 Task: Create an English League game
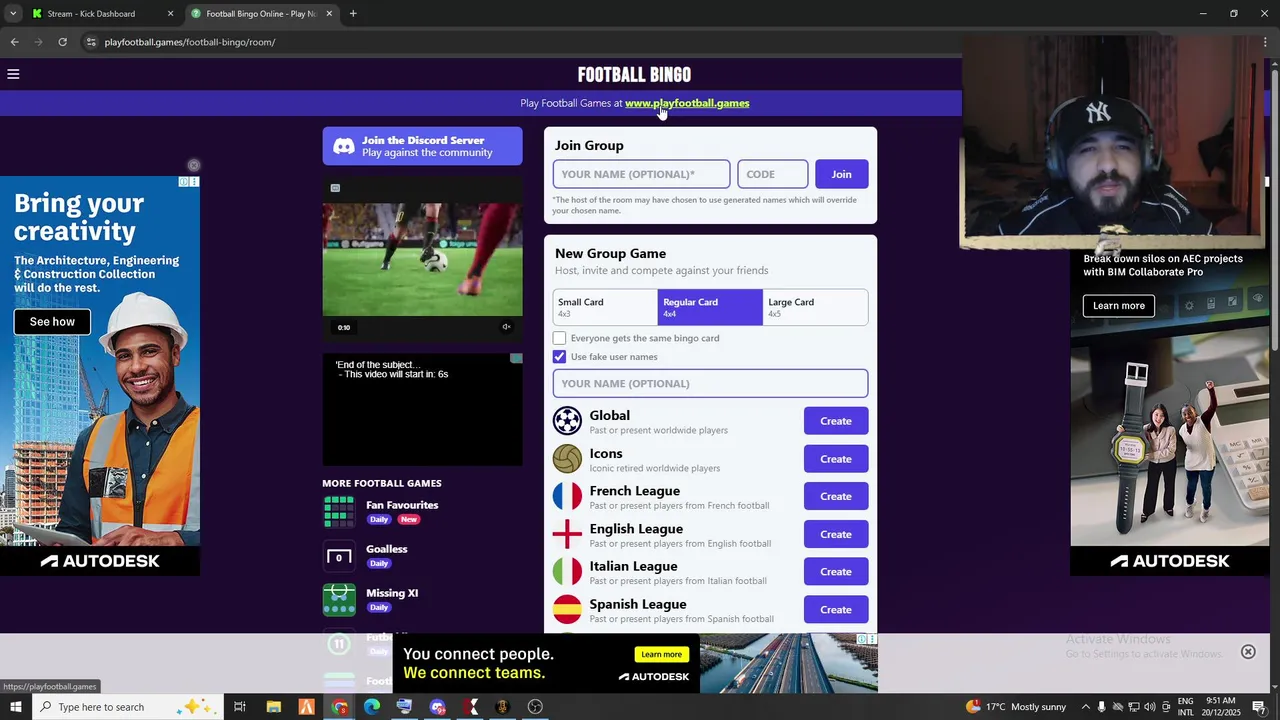(836, 534)
